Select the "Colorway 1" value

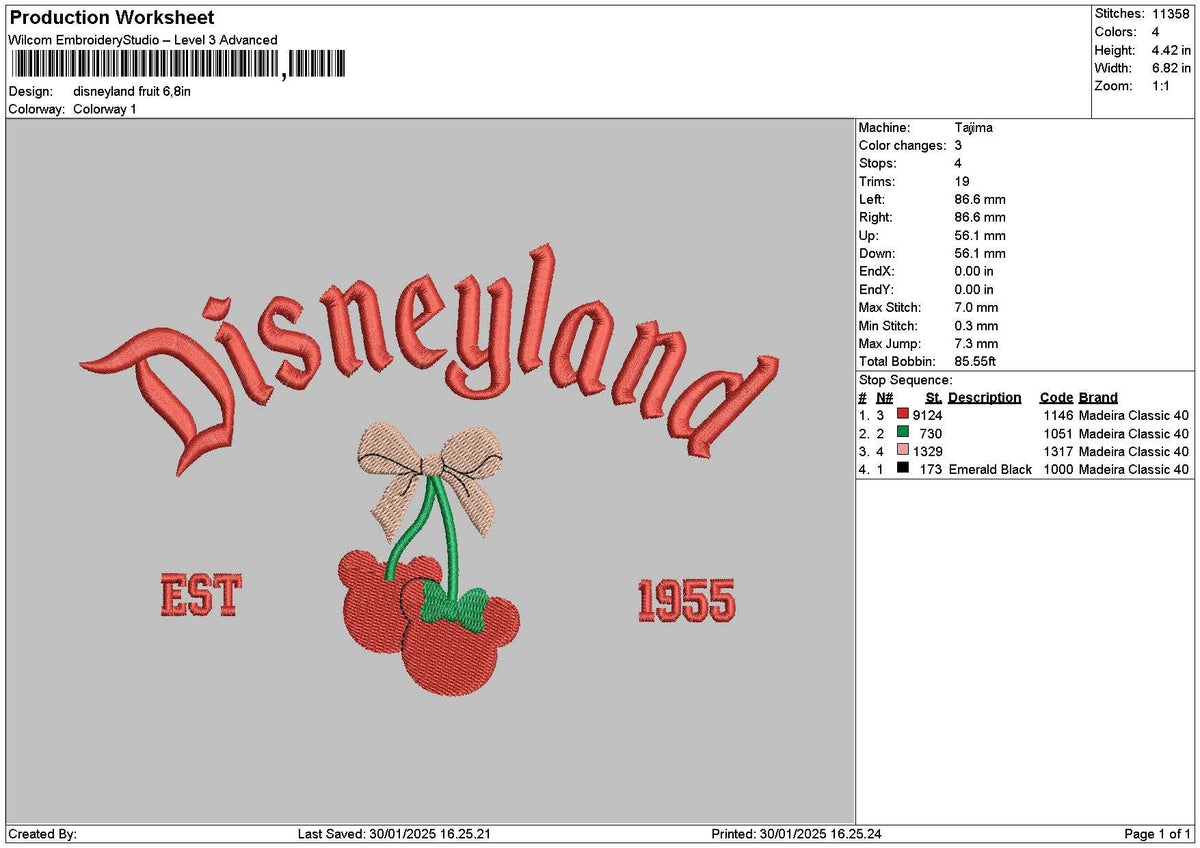(x=105, y=109)
